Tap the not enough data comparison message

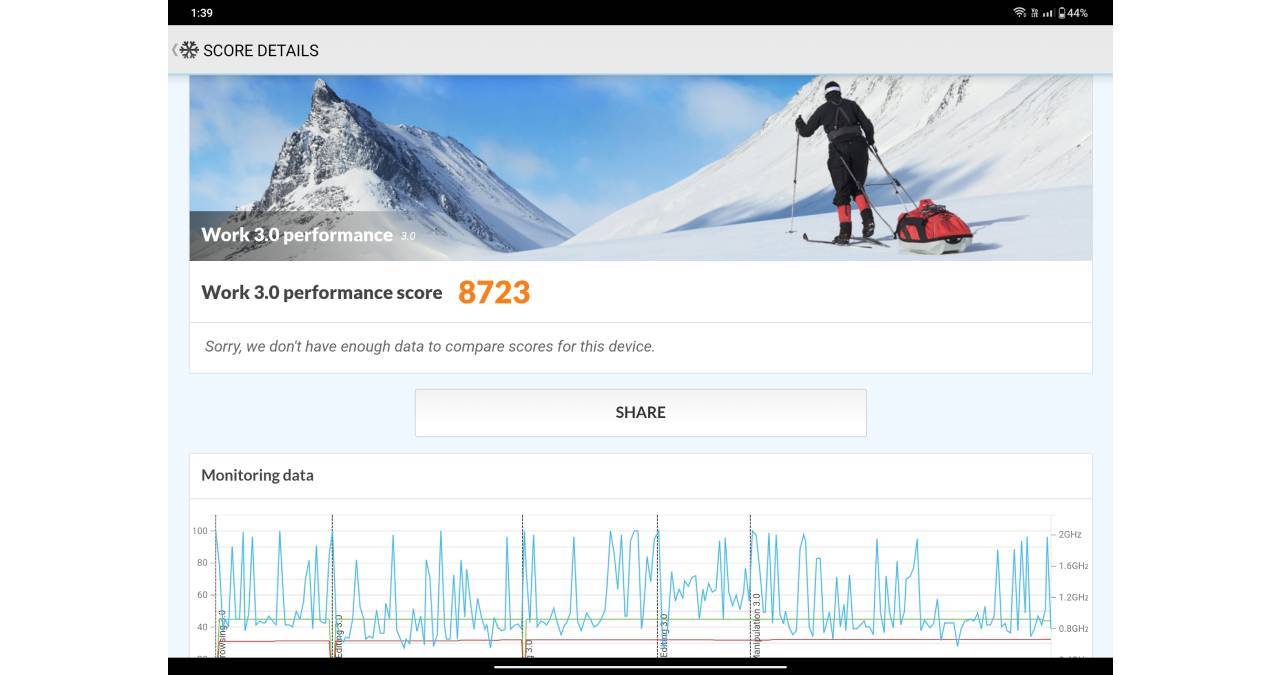(x=430, y=347)
